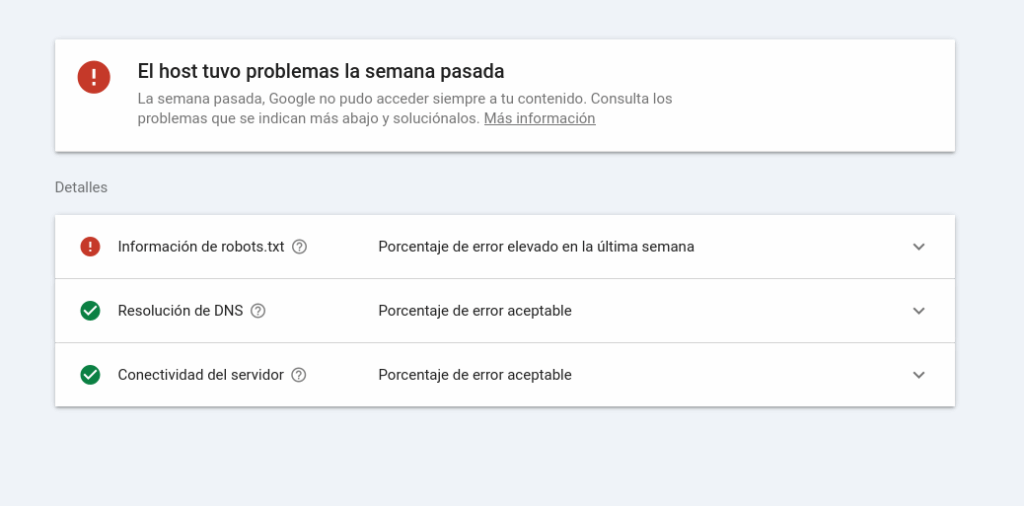The image size is (1024, 506).
Task: Click the server row 'Porcentaje de error aceptable' text
Action: (x=475, y=375)
